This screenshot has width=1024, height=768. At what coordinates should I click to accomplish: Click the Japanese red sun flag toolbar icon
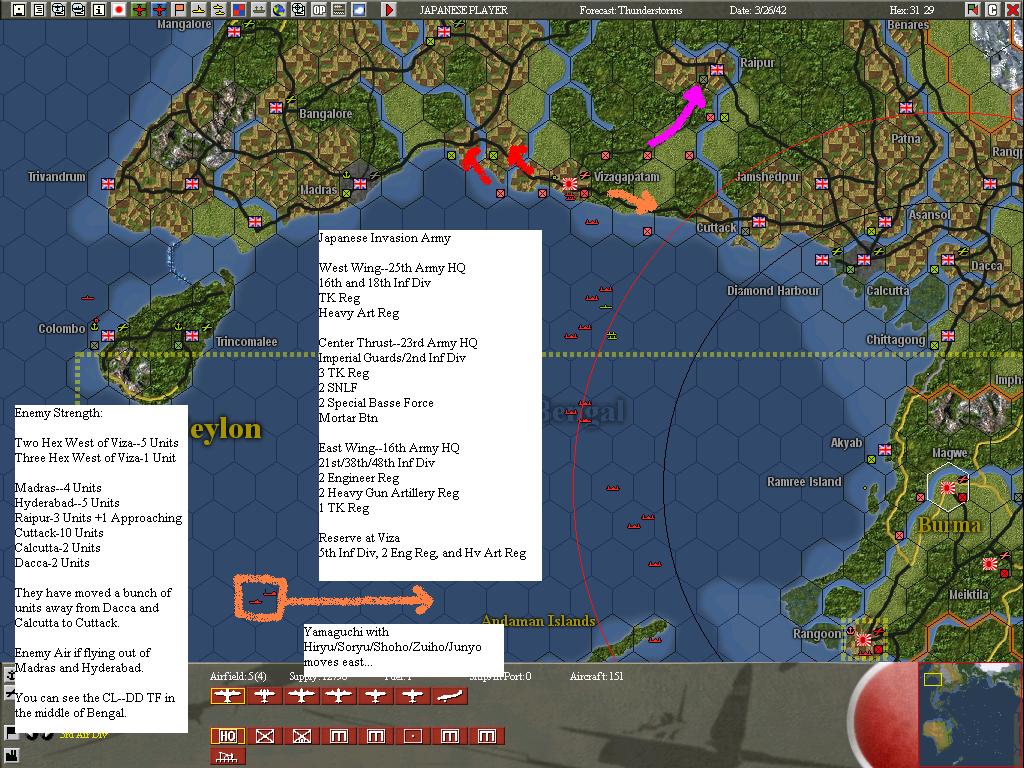click(119, 10)
